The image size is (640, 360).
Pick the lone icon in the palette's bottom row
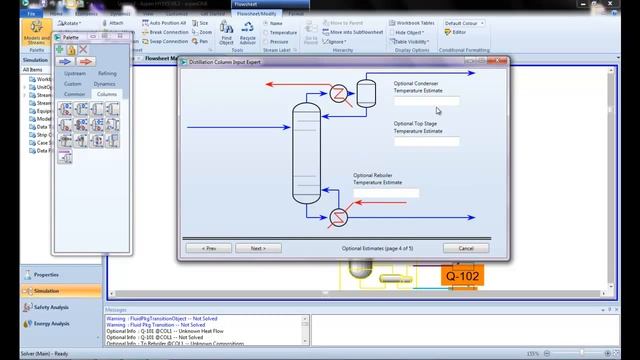[x=65, y=156]
